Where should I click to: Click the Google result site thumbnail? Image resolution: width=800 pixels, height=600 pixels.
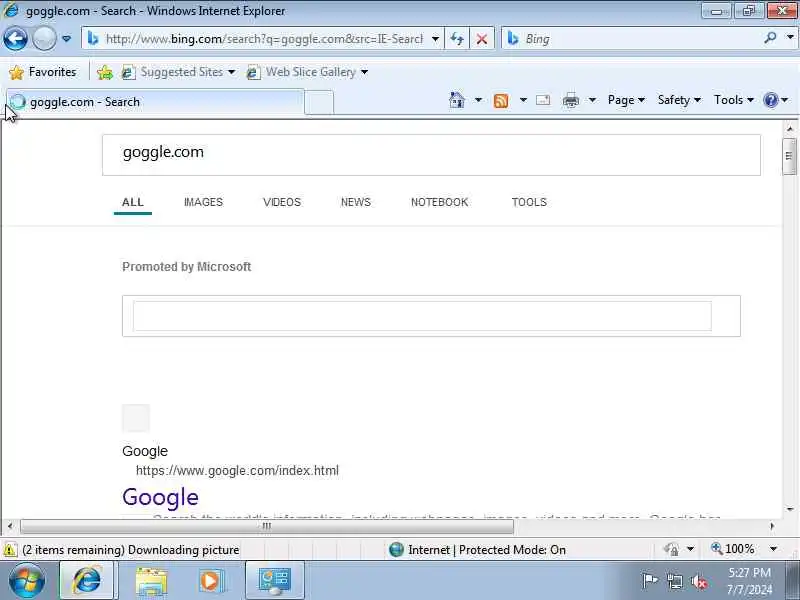pos(136,418)
